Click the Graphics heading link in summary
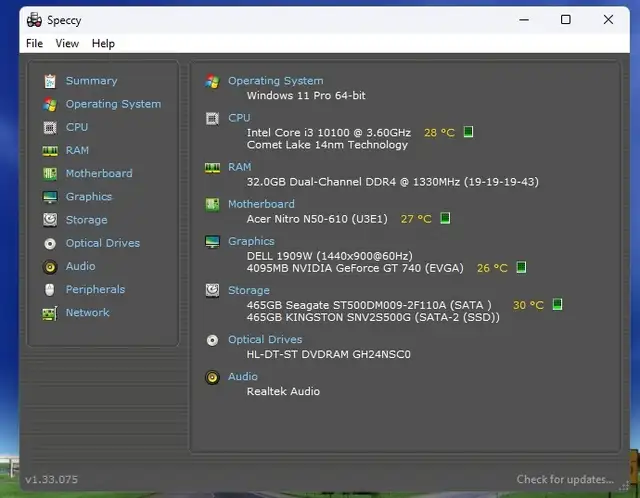 251,241
